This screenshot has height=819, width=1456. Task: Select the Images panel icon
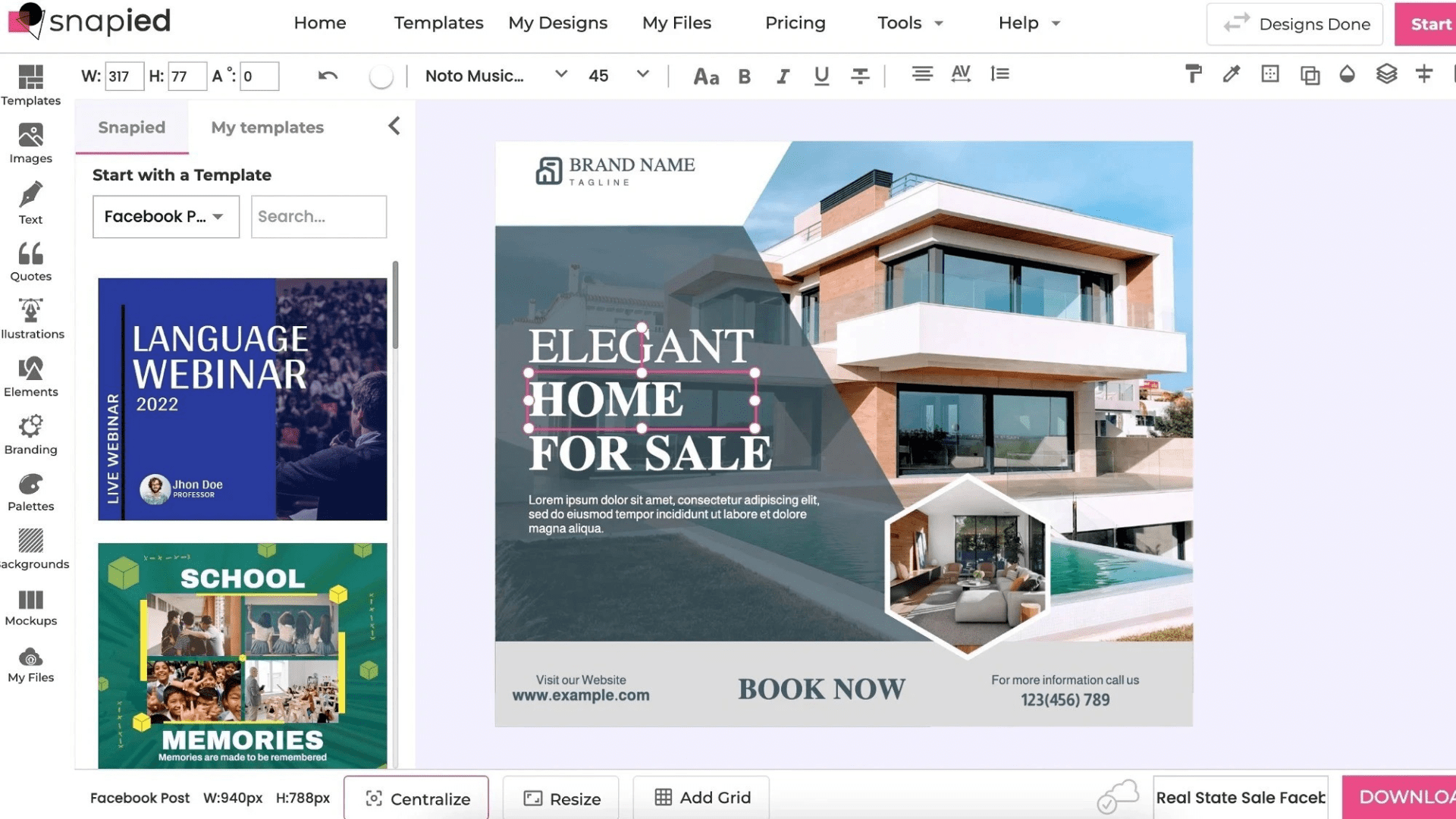point(31,143)
